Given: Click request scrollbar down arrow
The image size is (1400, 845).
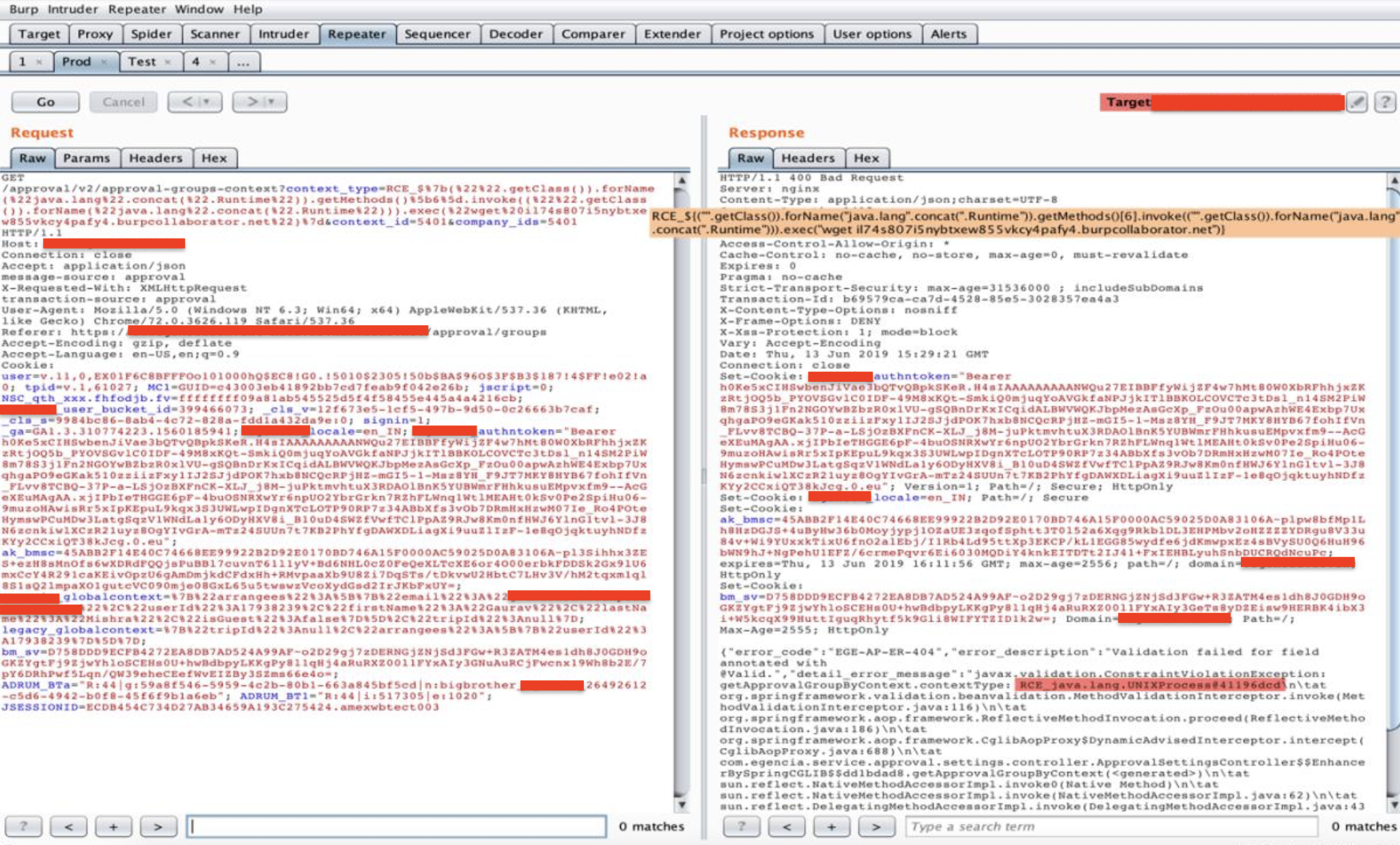Looking at the screenshot, I should point(681,805).
